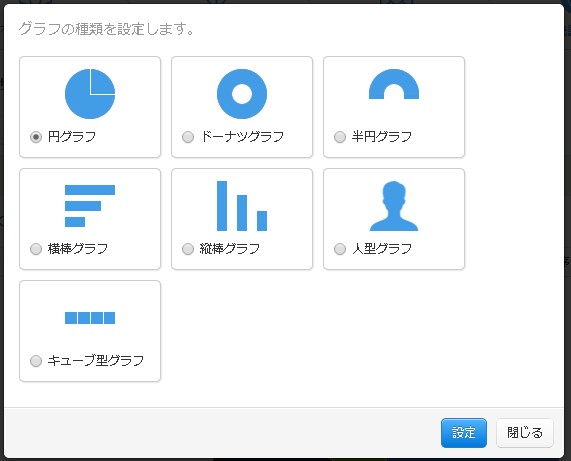
Task: Click the horizontal bar chart icon
Action: coord(90,206)
